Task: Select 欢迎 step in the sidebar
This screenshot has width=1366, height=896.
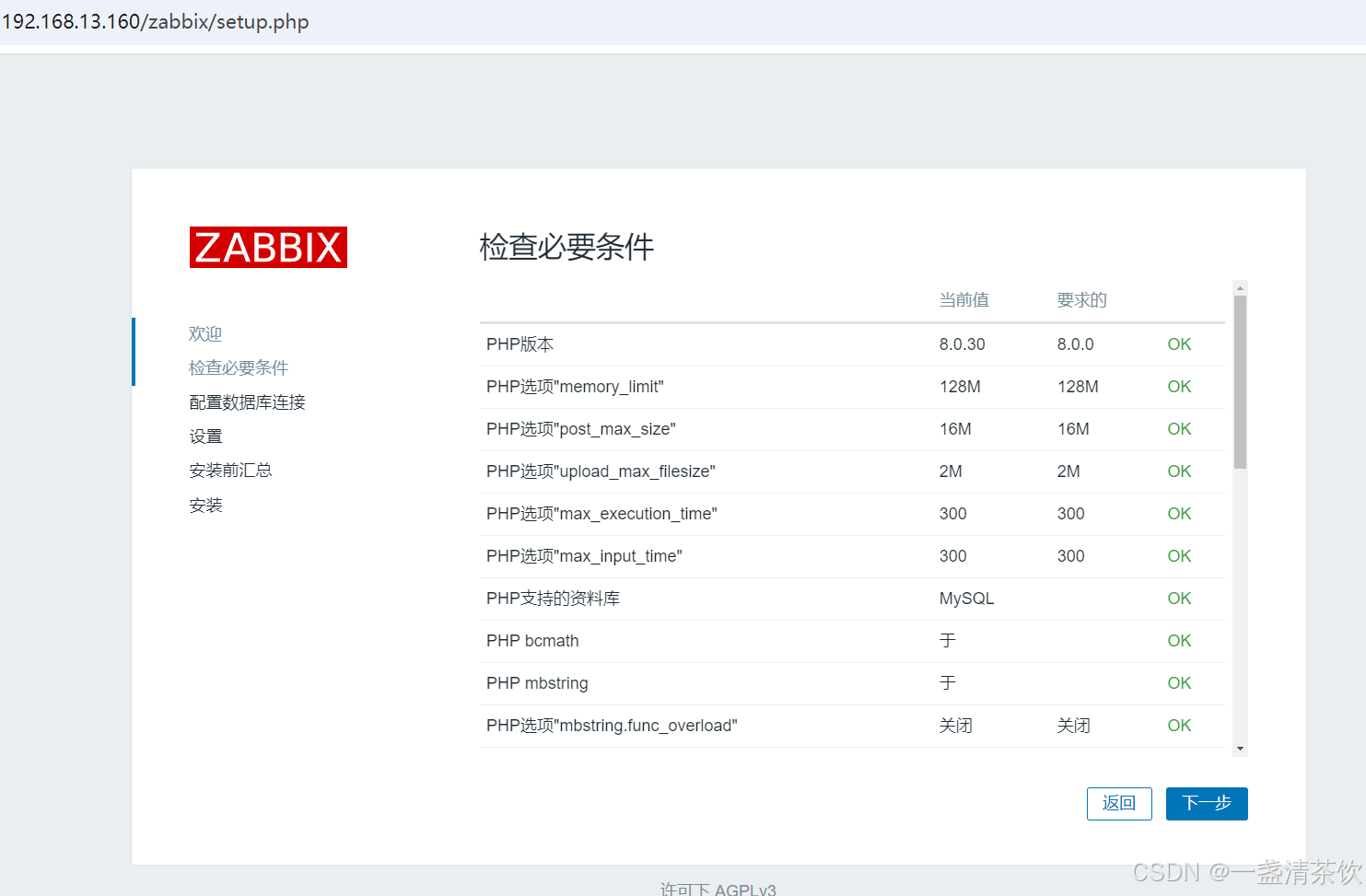Action: coord(204,333)
